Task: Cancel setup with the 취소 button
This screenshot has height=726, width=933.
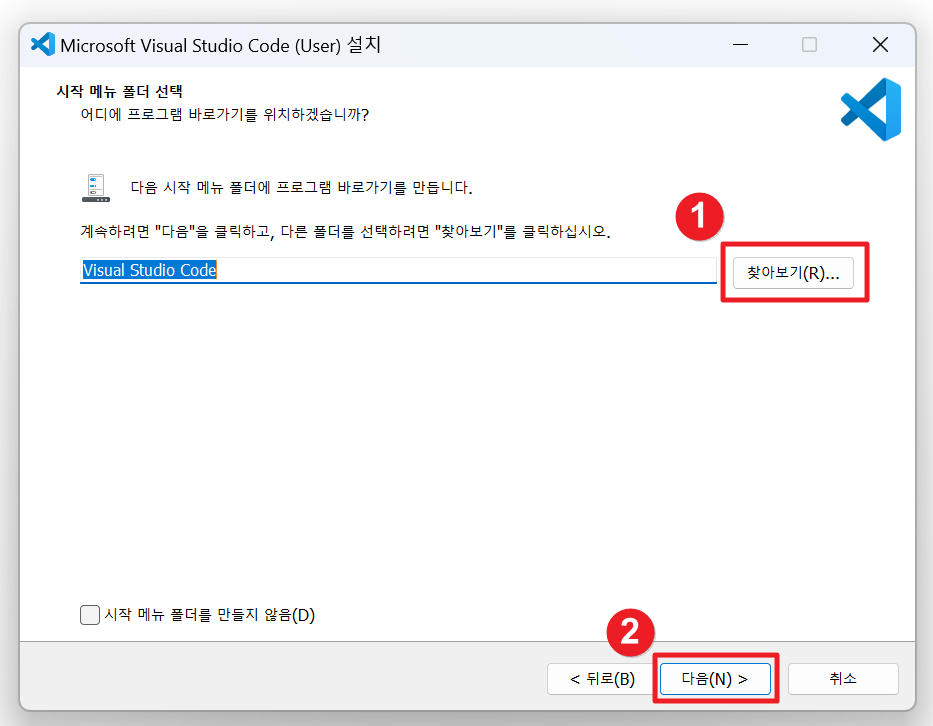Action: coord(843,678)
